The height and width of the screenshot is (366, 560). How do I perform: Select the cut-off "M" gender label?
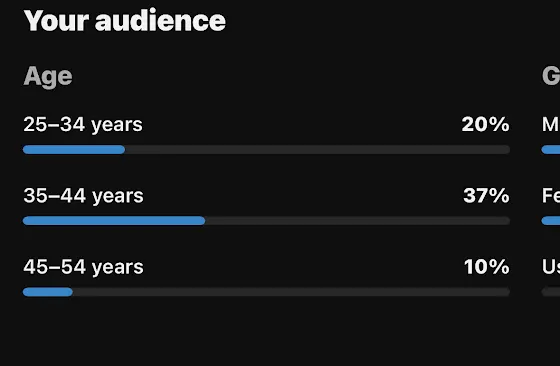coord(551,124)
